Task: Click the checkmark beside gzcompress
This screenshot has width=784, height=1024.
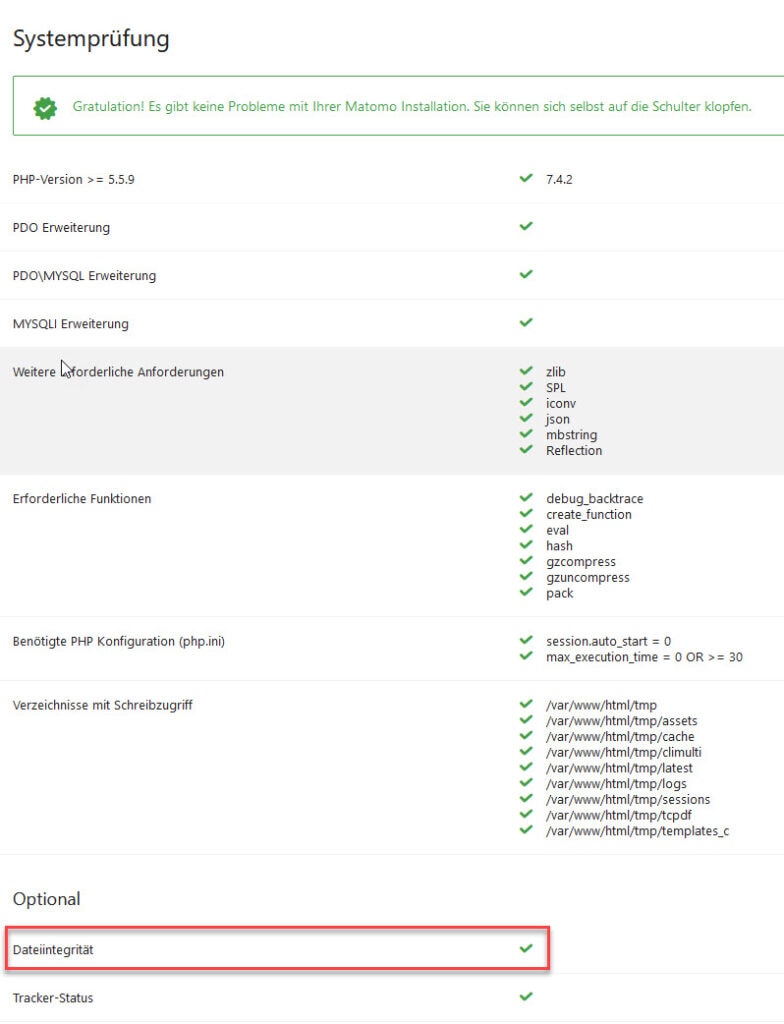Action: 526,560
